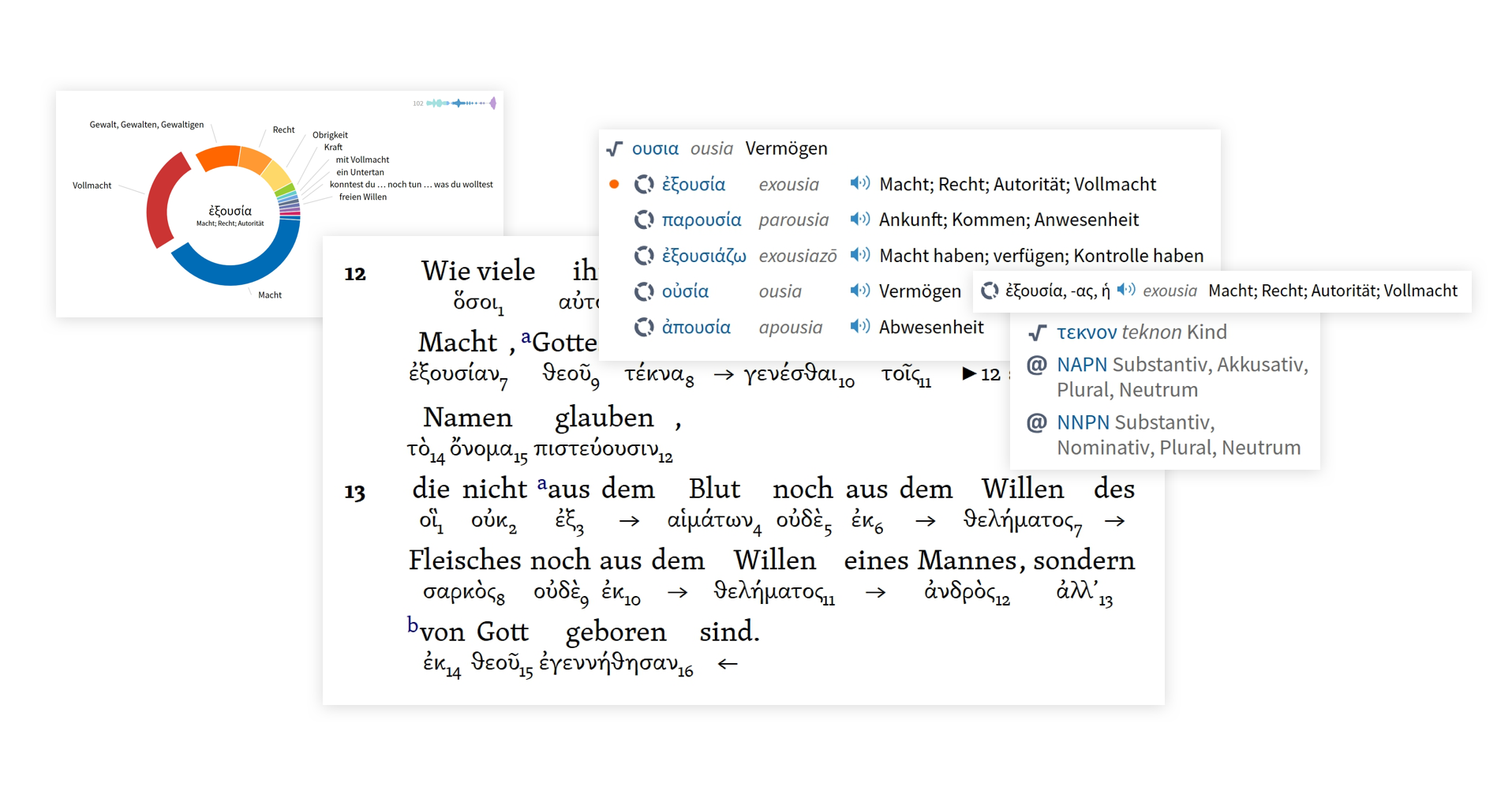The width and height of the screenshot is (1512, 810).
Task: Click the Macht chart label below the ring
Action: (x=270, y=295)
